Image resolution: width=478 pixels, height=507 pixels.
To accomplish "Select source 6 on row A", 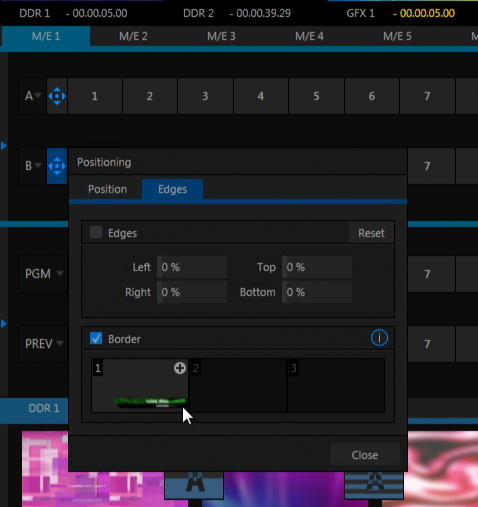I will pyautogui.click(x=372, y=96).
